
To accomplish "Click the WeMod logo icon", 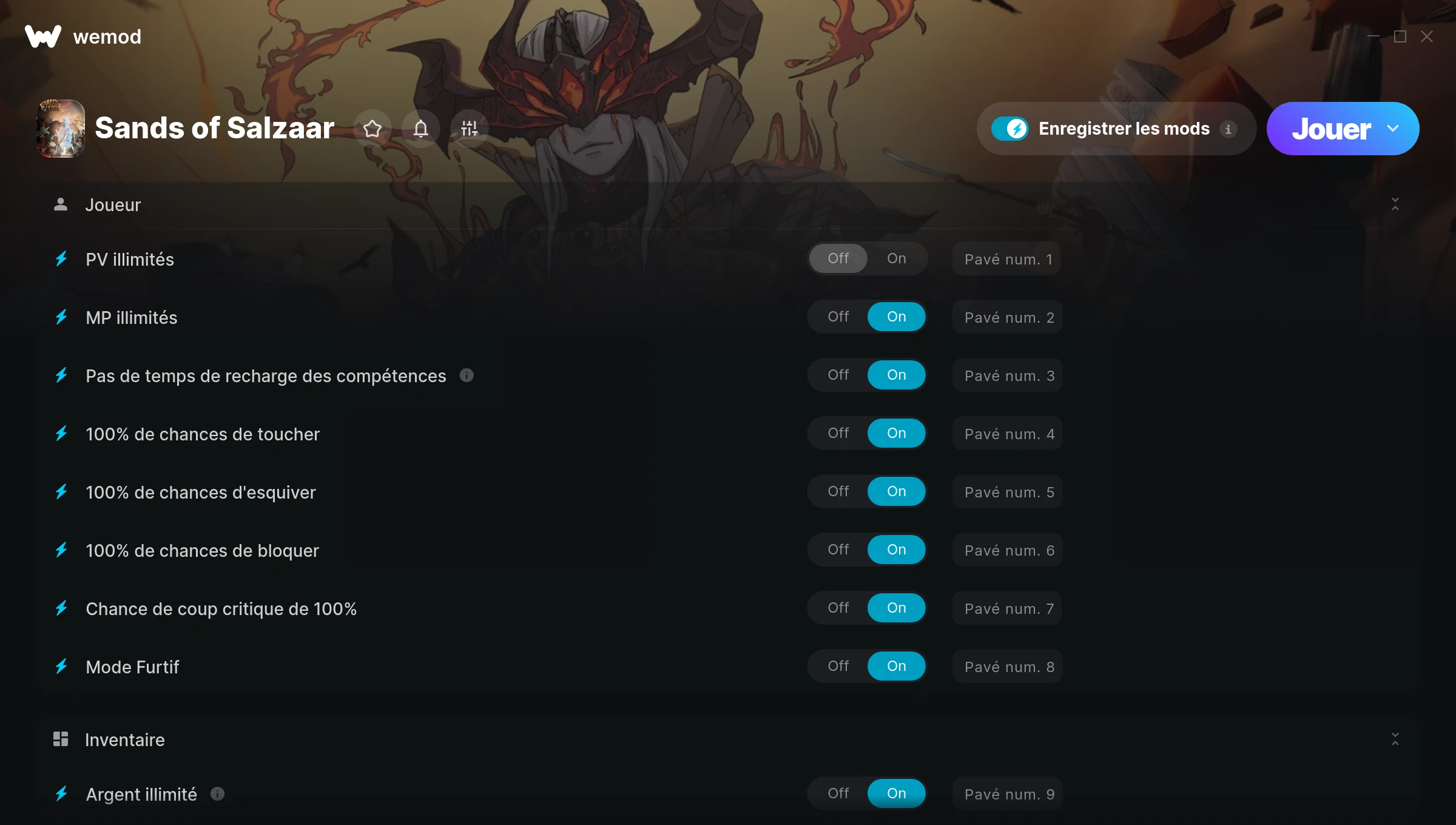I will [x=43, y=36].
